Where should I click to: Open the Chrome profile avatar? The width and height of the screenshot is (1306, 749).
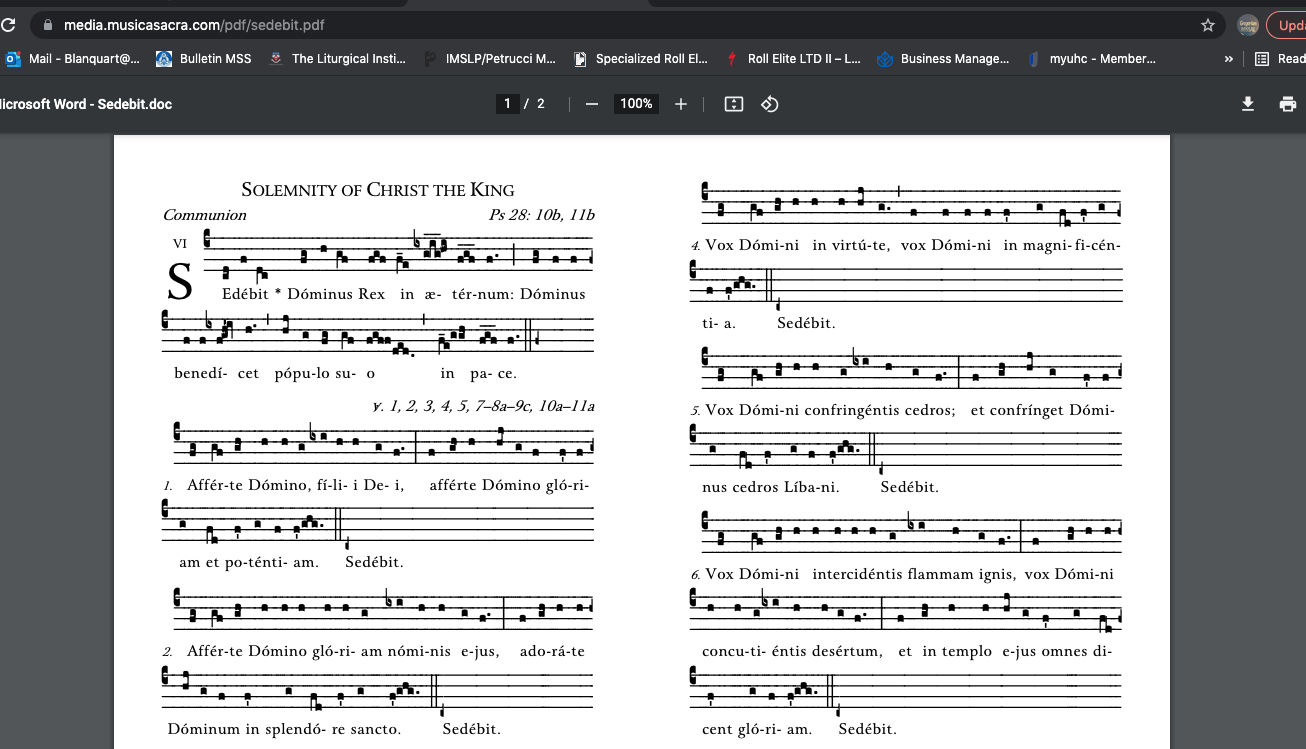(x=1247, y=25)
